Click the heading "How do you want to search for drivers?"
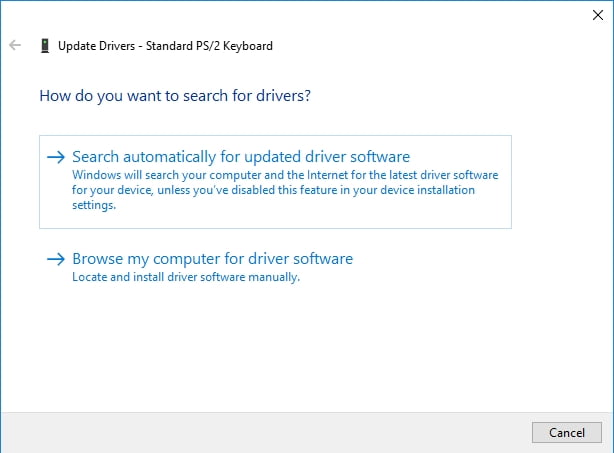 tap(175, 96)
